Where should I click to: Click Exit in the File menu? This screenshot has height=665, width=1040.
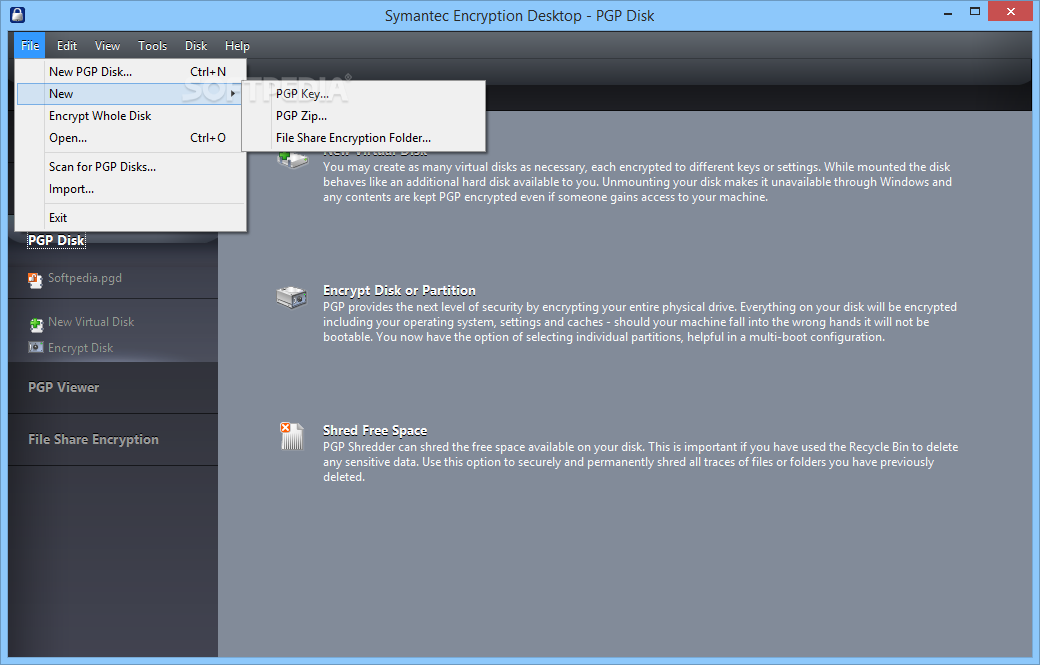tap(131, 217)
